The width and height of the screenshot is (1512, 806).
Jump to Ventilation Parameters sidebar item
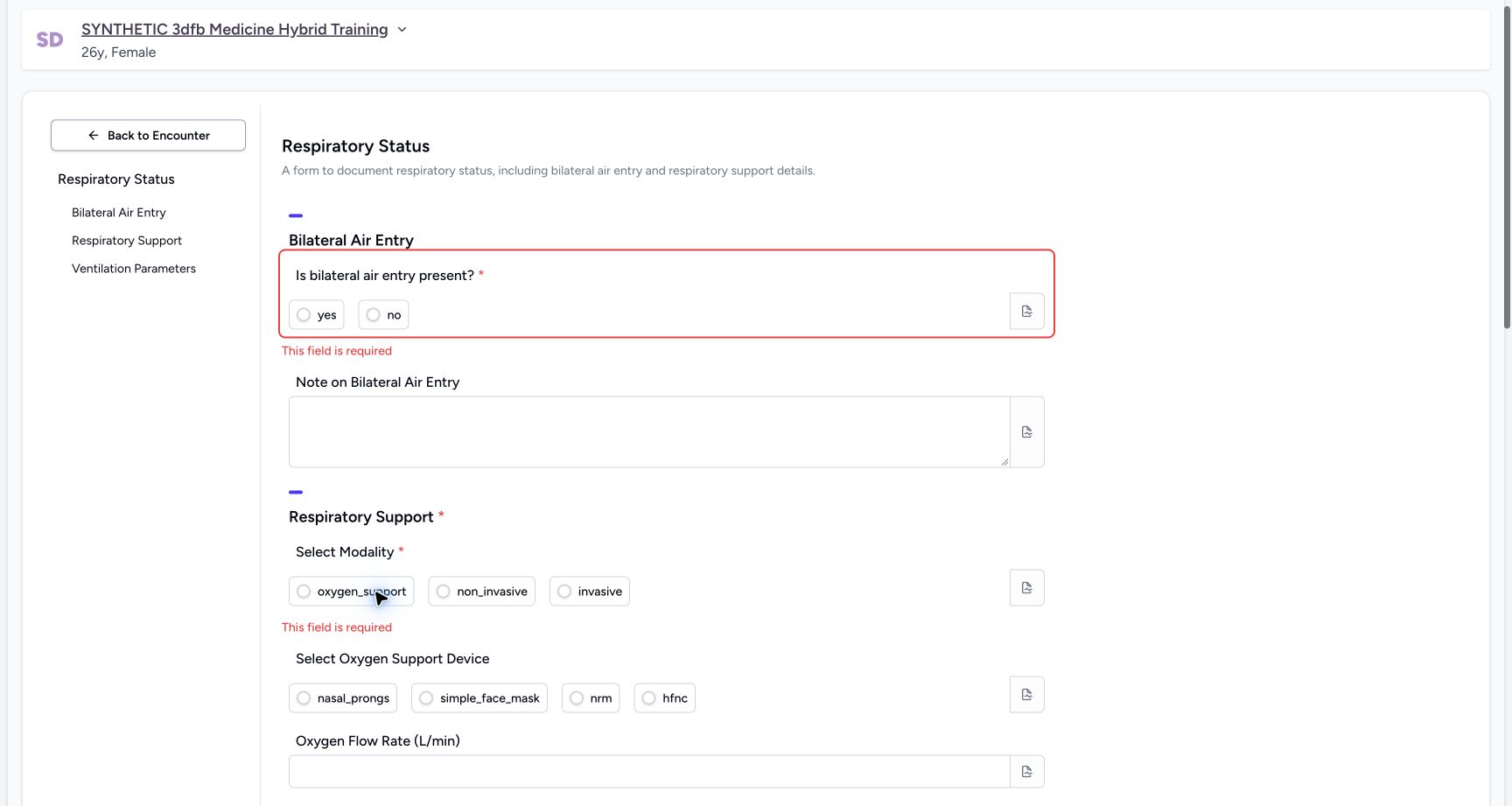[x=134, y=269]
